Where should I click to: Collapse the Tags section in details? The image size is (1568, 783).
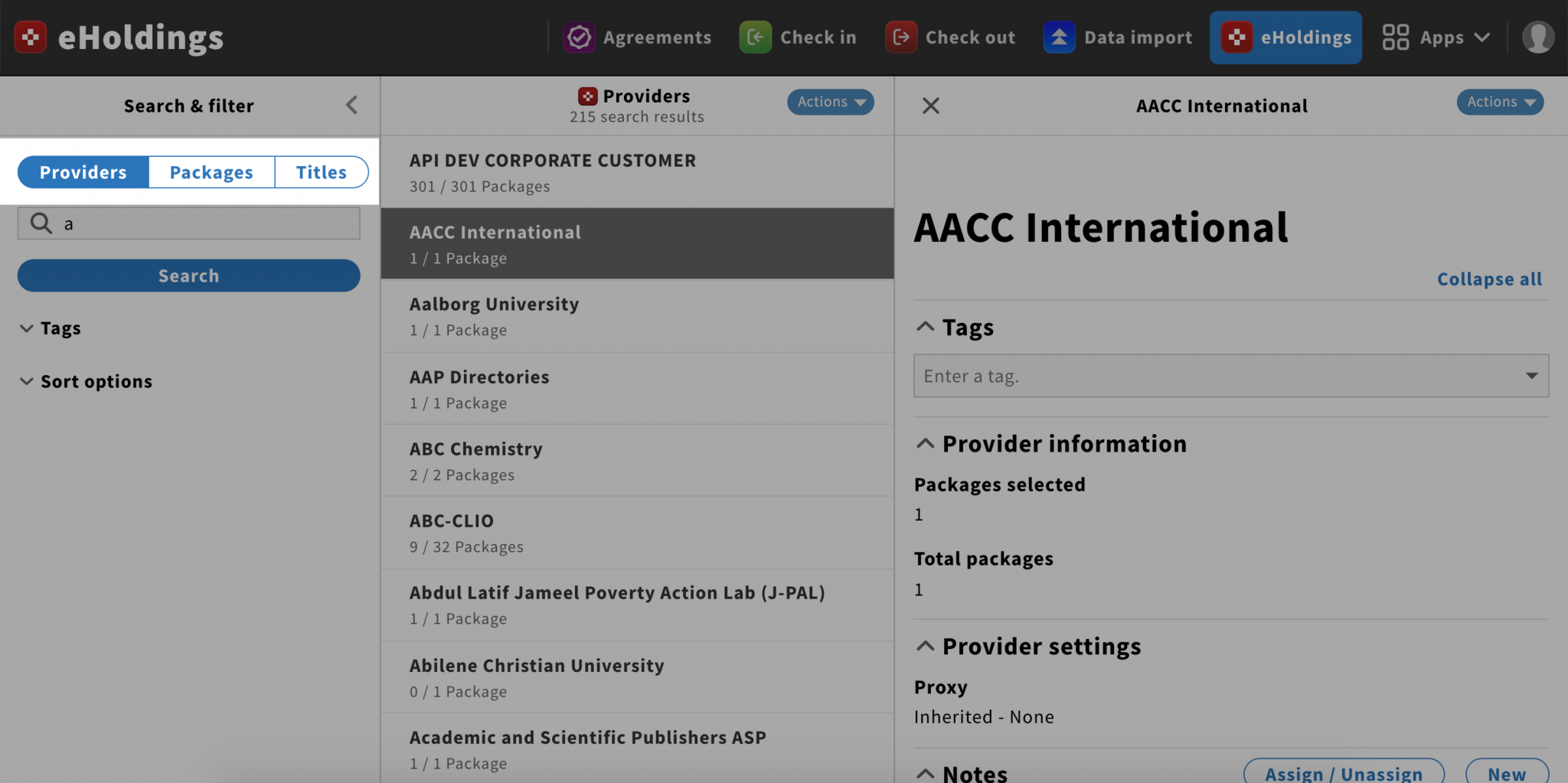pyautogui.click(x=955, y=328)
